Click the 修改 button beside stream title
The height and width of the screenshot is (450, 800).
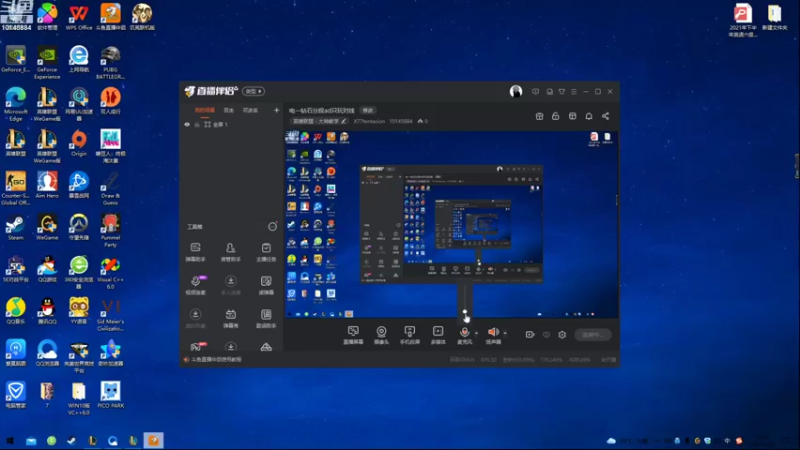[368, 110]
